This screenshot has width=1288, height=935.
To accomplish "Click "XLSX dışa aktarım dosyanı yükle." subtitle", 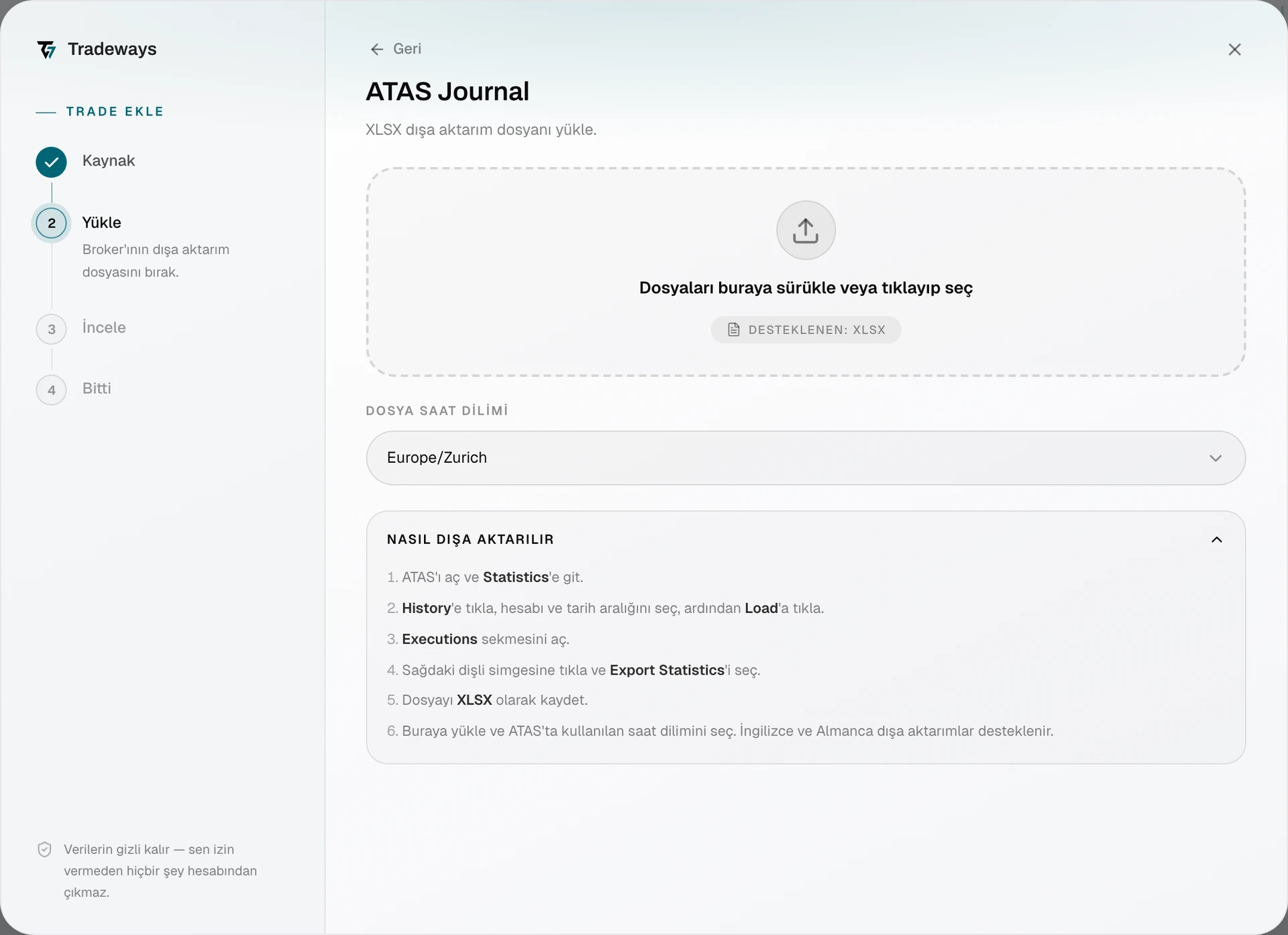I will coord(481,129).
